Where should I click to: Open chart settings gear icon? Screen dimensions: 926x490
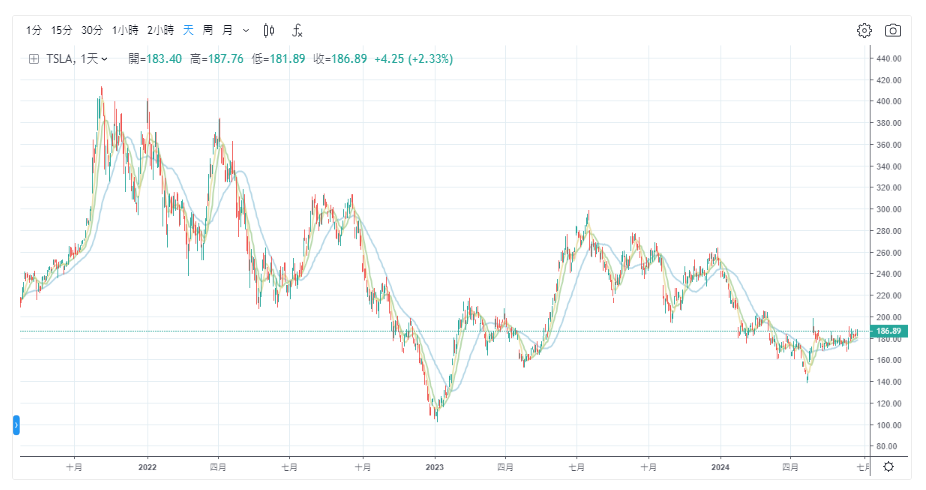coord(864,31)
